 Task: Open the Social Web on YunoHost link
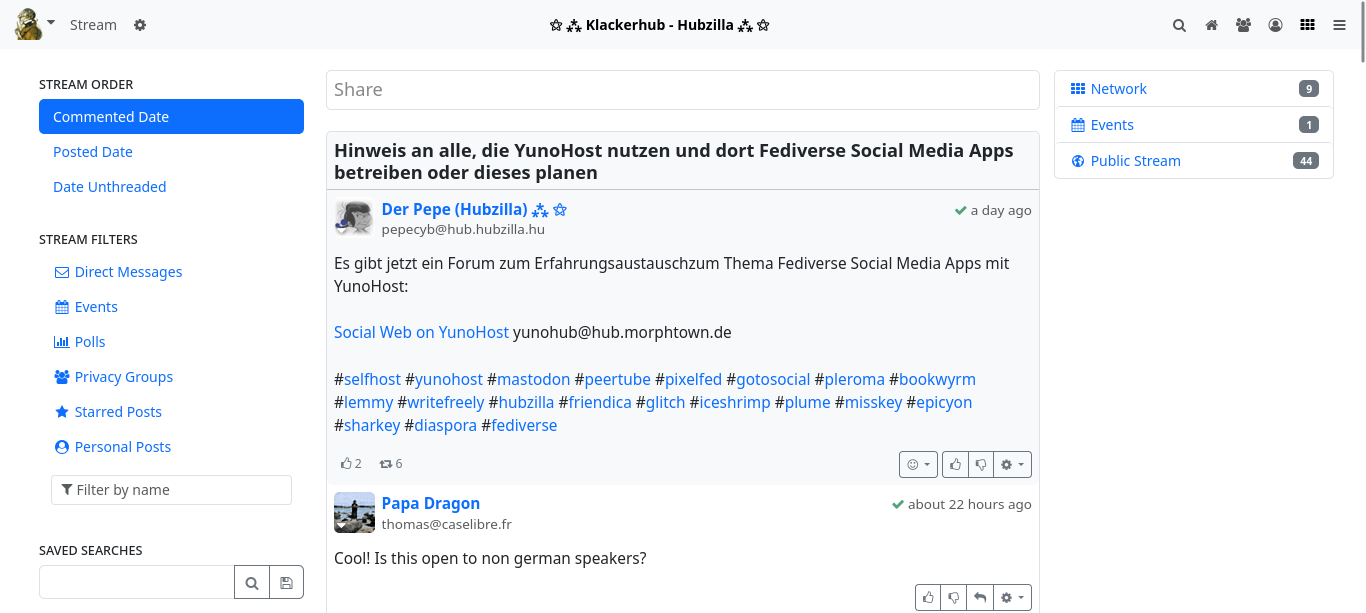[421, 332]
